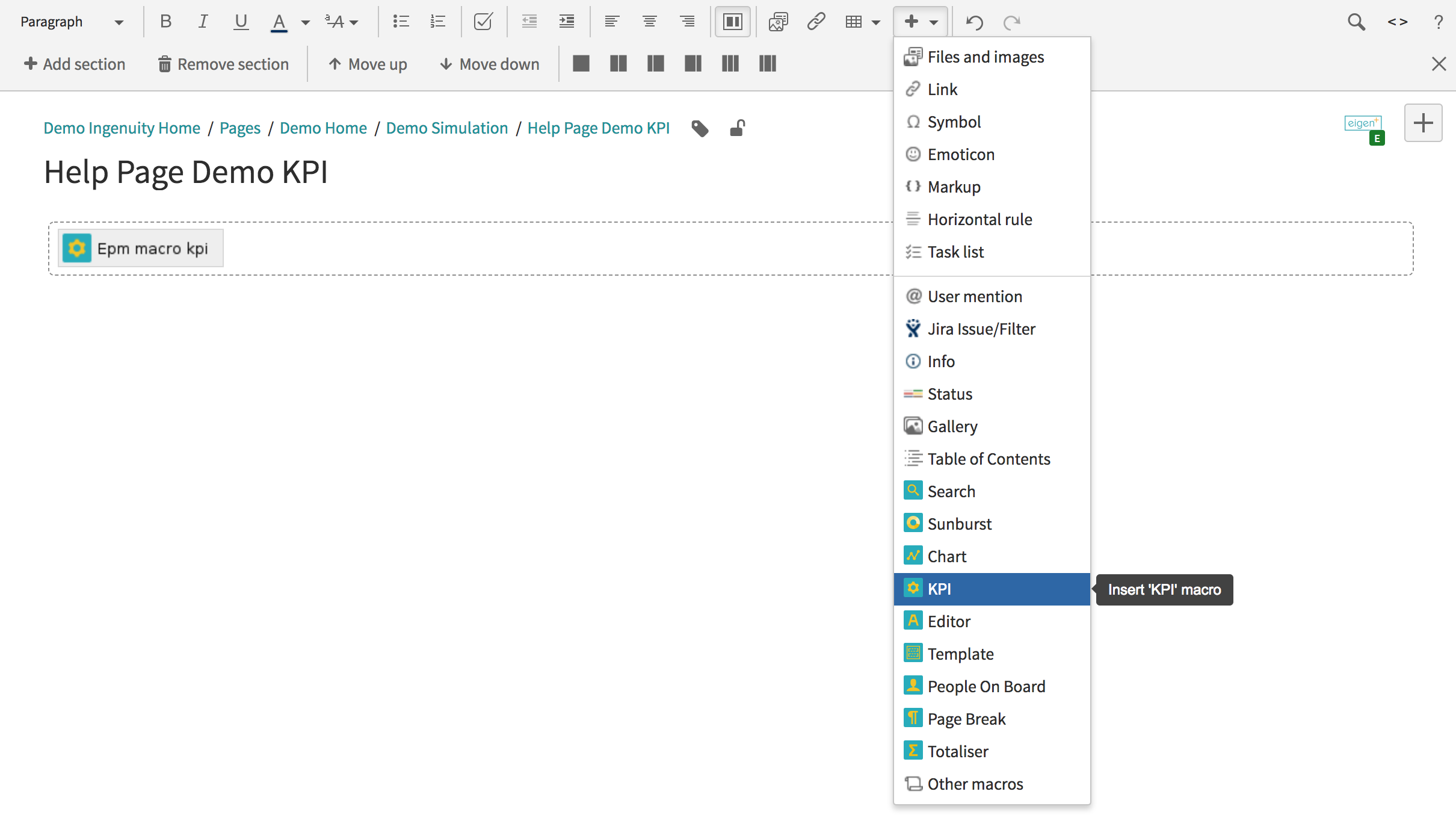The width and height of the screenshot is (1456, 815).
Task: Open the Demo Simulation breadcrumb link
Action: pos(447,128)
